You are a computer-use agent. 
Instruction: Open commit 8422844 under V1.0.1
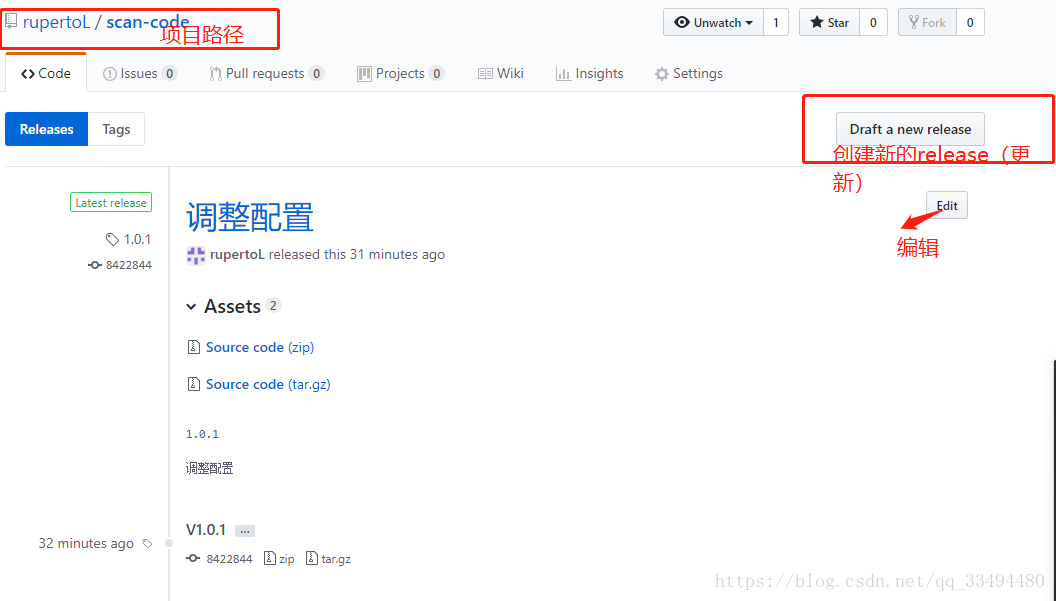229,559
